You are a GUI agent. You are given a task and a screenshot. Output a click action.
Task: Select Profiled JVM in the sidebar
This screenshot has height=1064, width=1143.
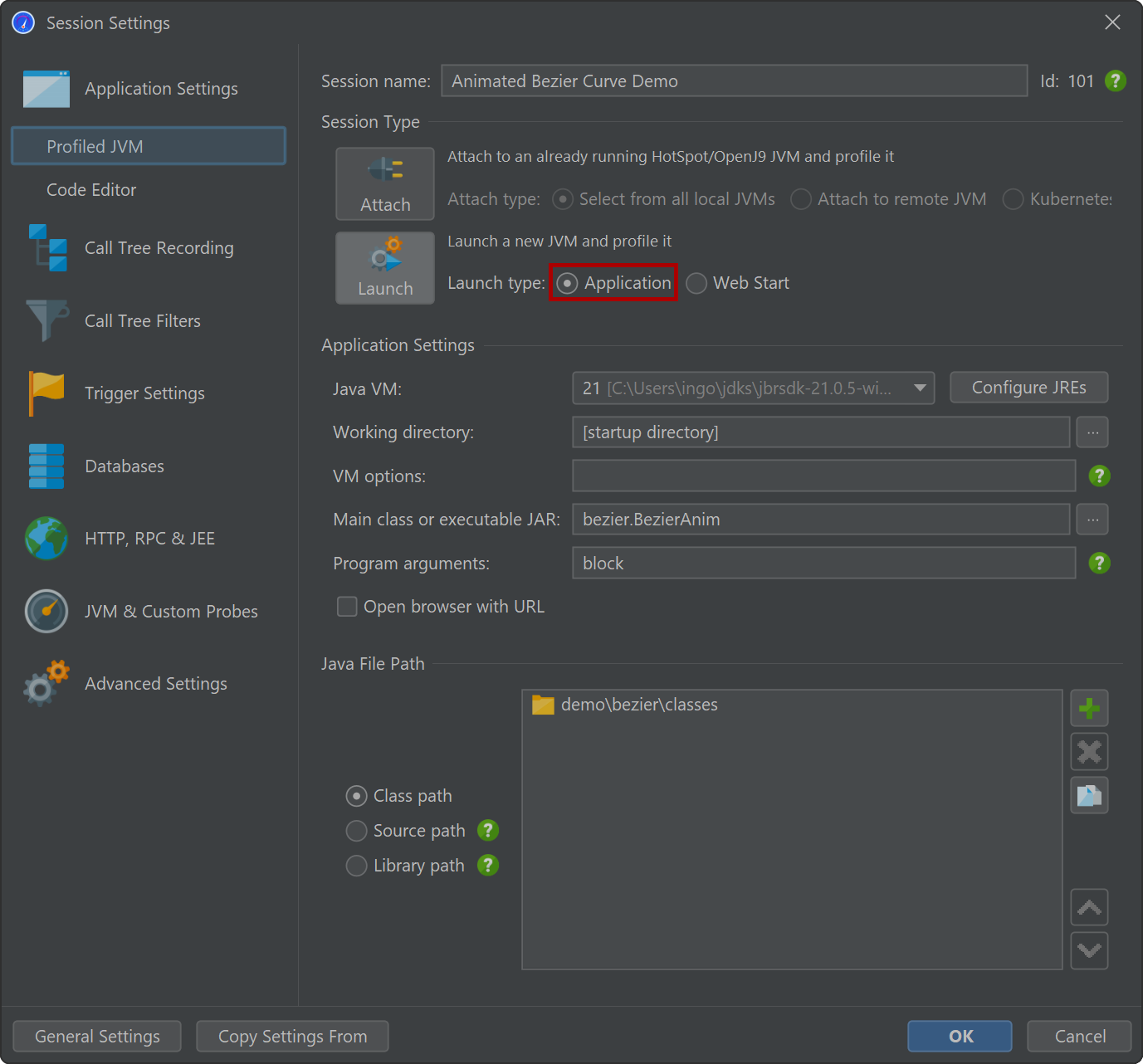pos(148,147)
